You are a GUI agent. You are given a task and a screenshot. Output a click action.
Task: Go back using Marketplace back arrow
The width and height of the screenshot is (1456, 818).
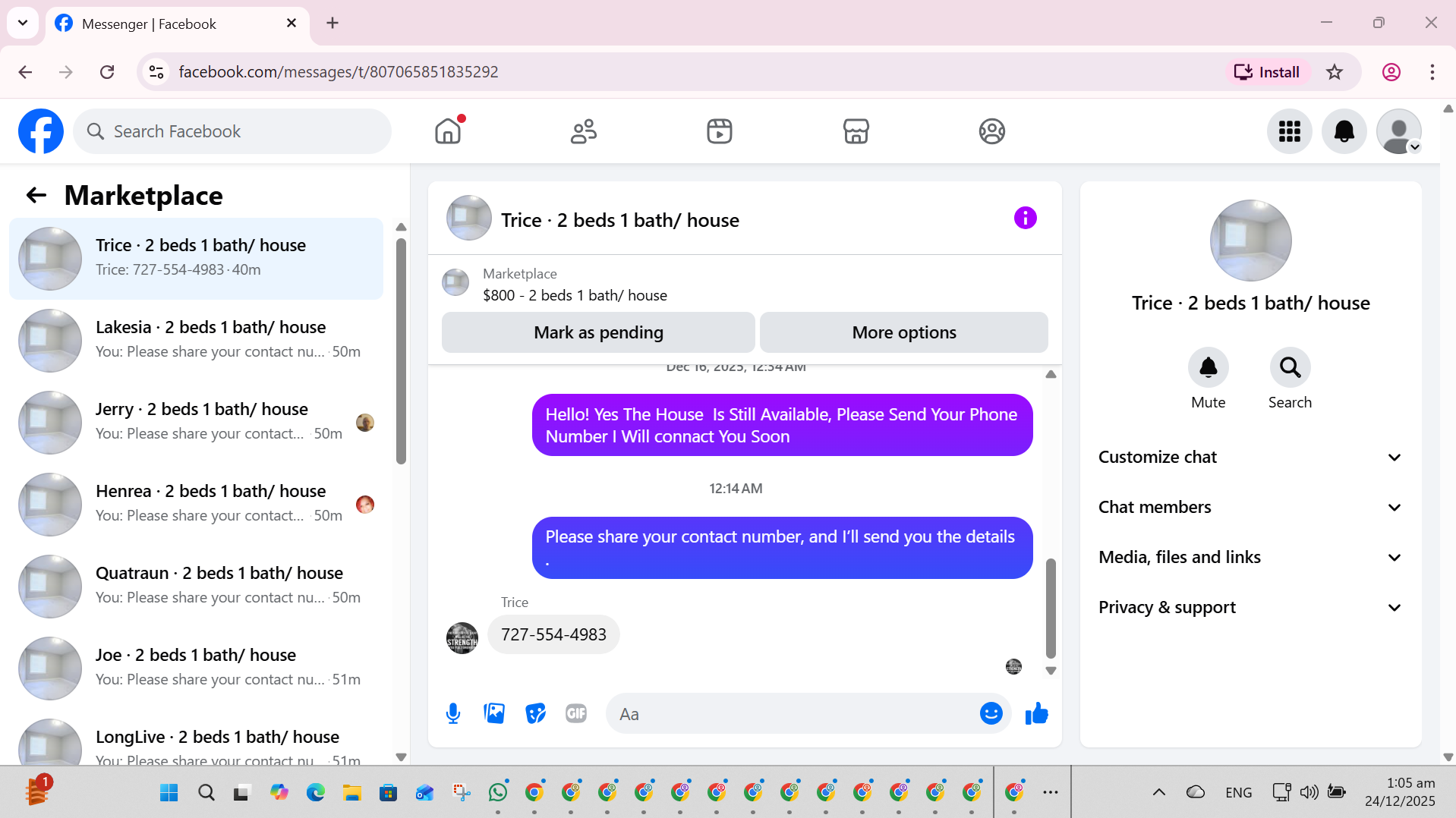(36, 196)
